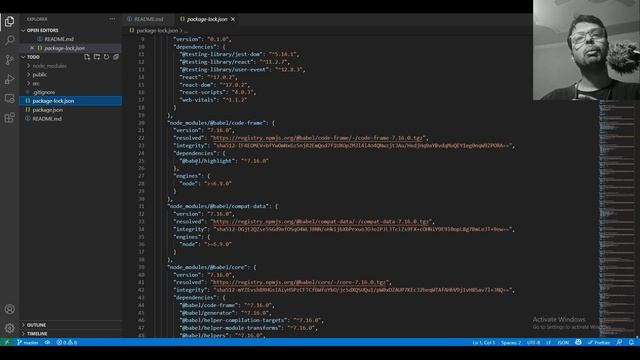Viewport: 640px width, 360px height.
Task: Click the eye watch icon in status bar
Action: click(47, 342)
